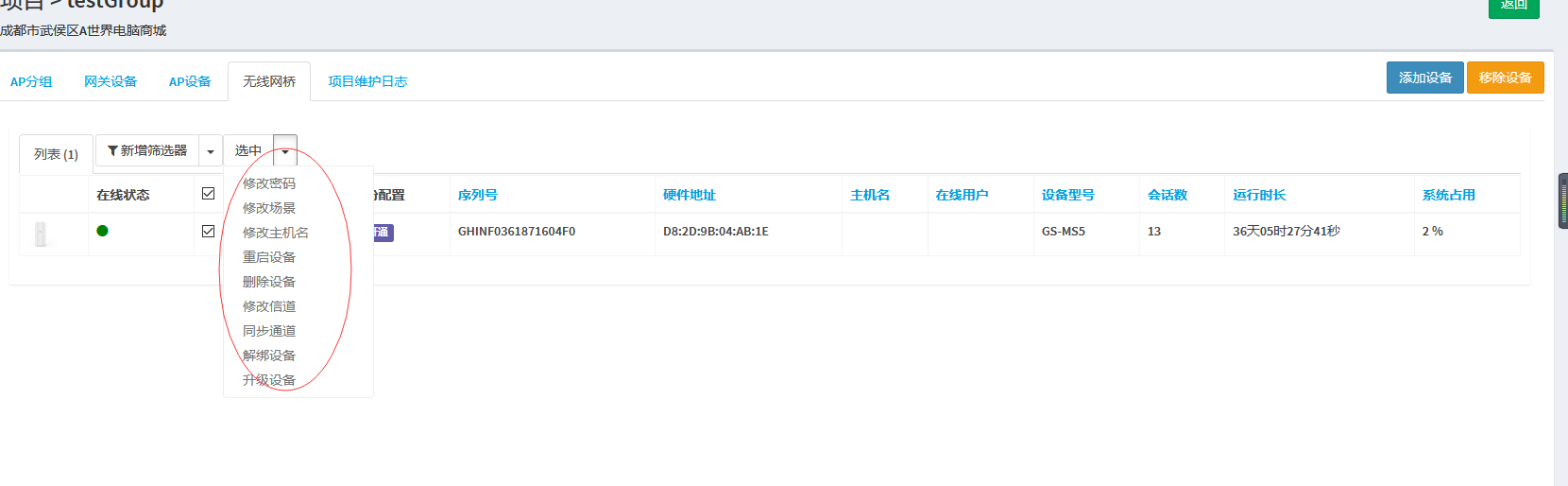Open the 项目维护日志 tab
The width and height of the screenshot is (1568, 486).
click(x=367, y=82)
